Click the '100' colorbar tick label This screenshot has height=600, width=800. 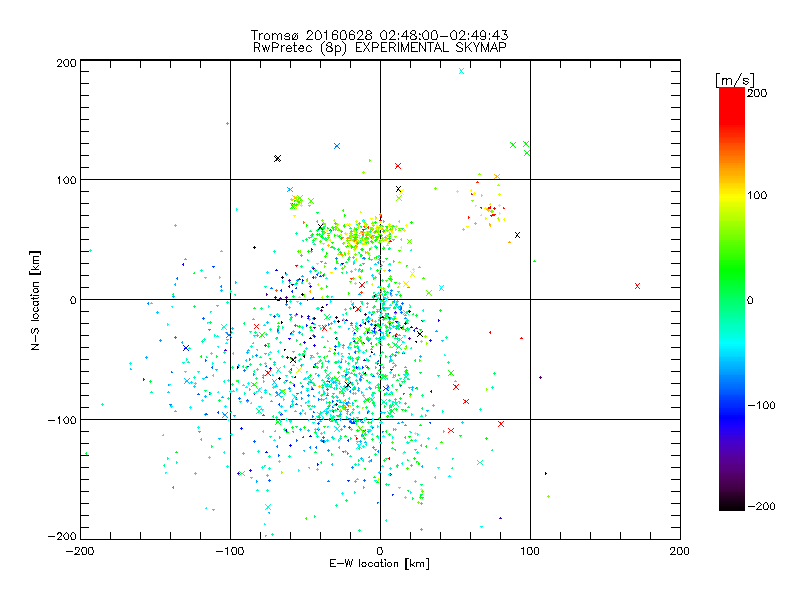(x=757, y=195)
